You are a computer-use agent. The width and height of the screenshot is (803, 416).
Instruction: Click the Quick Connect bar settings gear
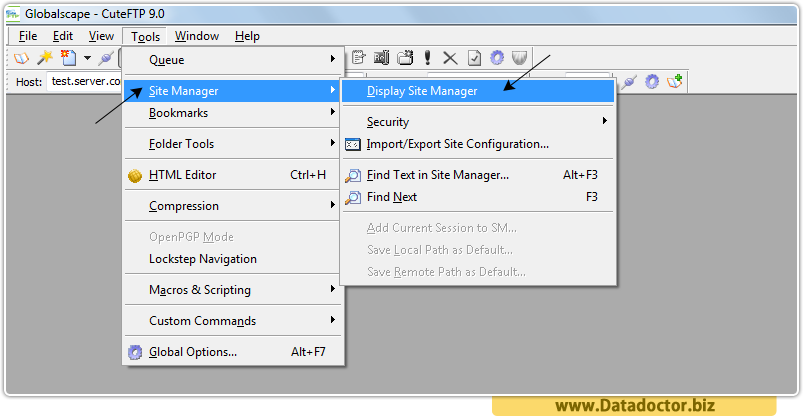point(651,81)
